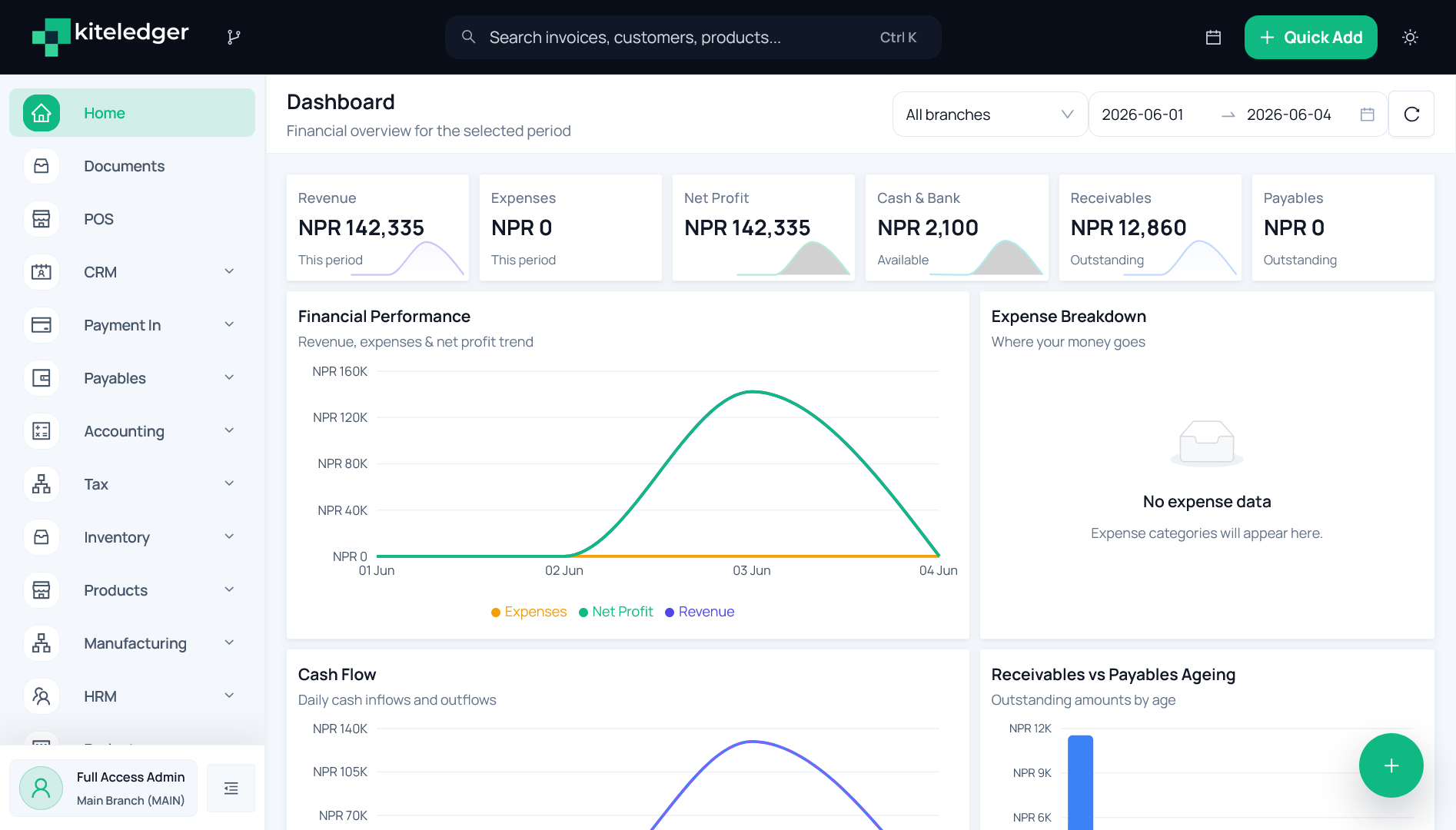1456x830 pixels.
Task: Expand the Payables menu chevron
Action: tap(229, 377)
